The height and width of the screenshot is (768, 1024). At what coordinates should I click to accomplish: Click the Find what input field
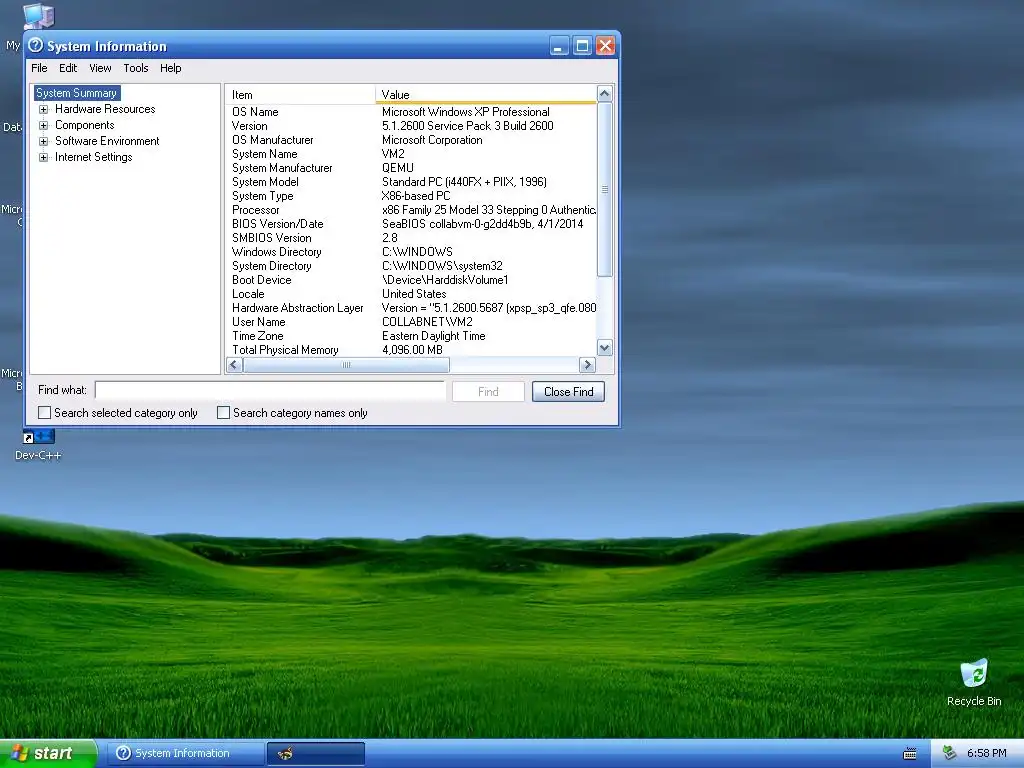pyautogui.click(x=270, y=391)
